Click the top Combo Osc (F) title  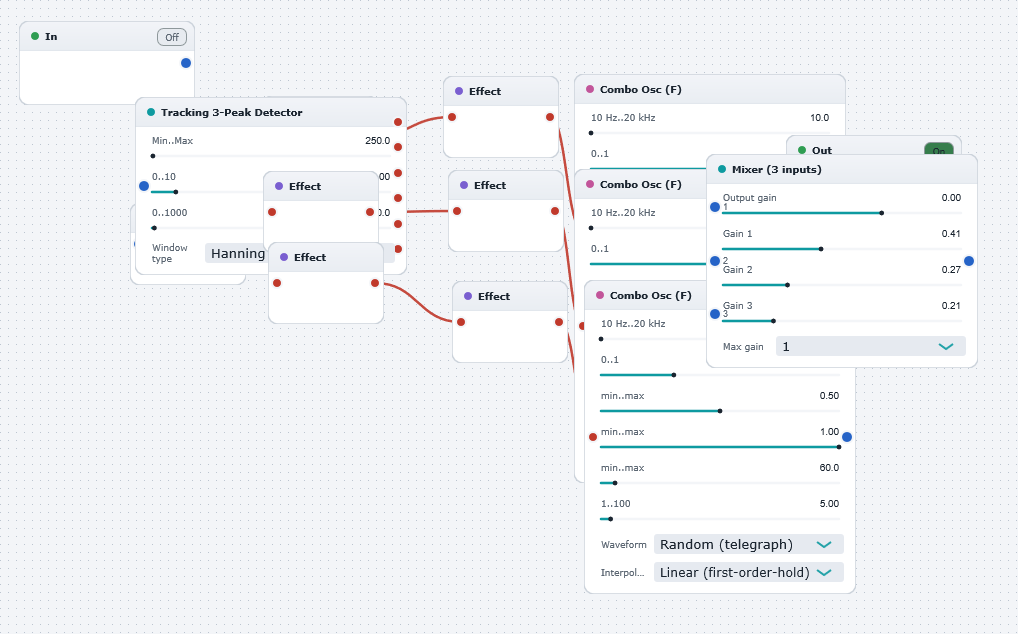click(640, 90)
